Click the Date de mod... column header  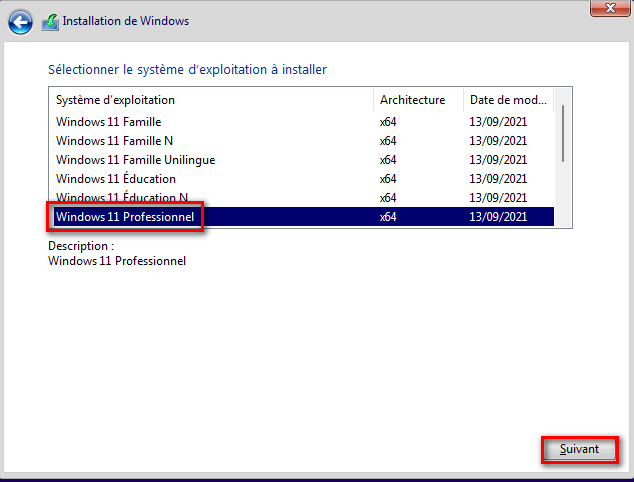508,100
